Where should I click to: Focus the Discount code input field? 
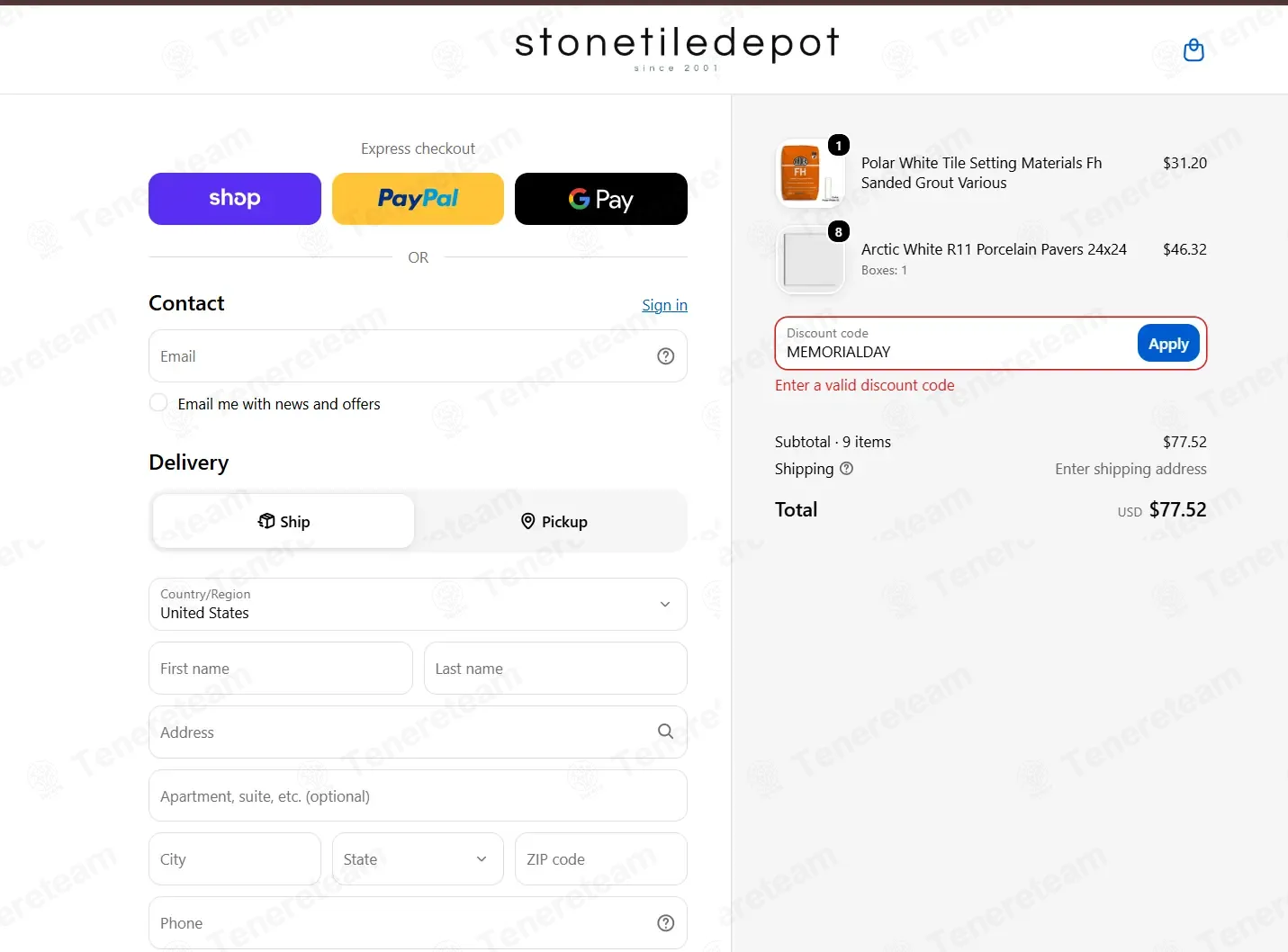pyautogui.click(x=956, y=343)
